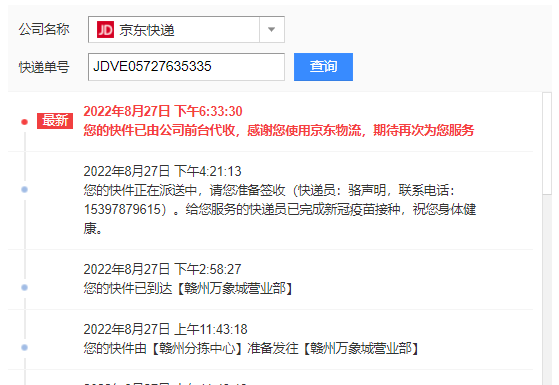
Task: Click status text 您的快件已由公司前台代收
Action: [x=159, y=130]
